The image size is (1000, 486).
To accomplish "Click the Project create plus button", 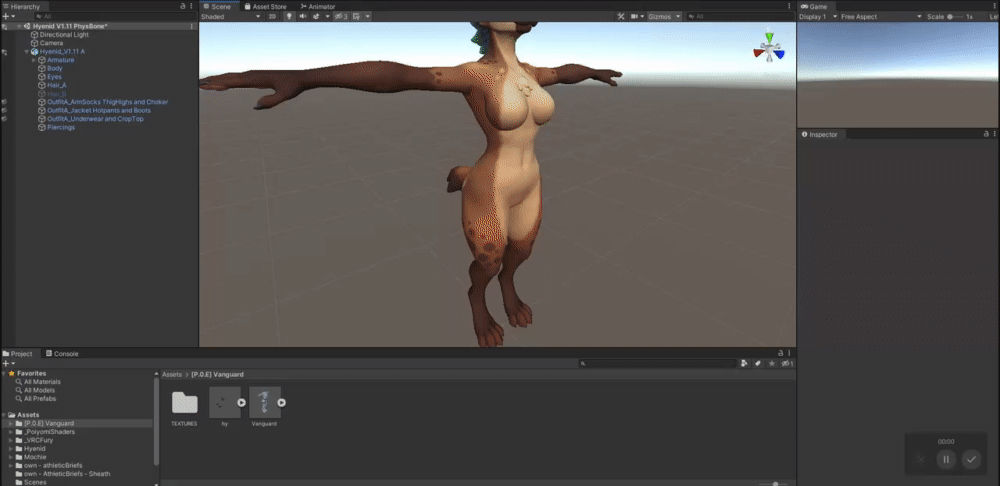I will 6,363.
